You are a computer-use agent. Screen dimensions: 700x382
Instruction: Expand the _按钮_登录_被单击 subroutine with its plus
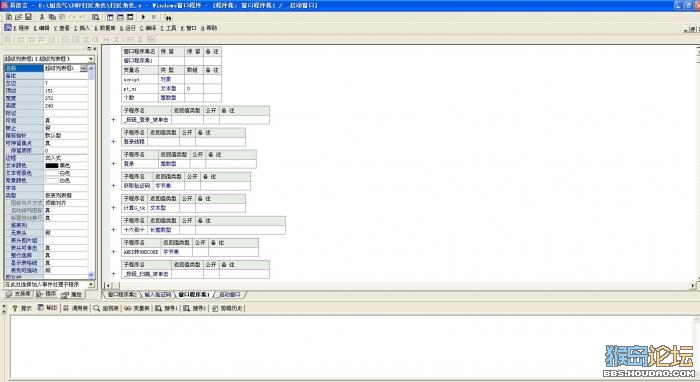(x=113, y=120)
